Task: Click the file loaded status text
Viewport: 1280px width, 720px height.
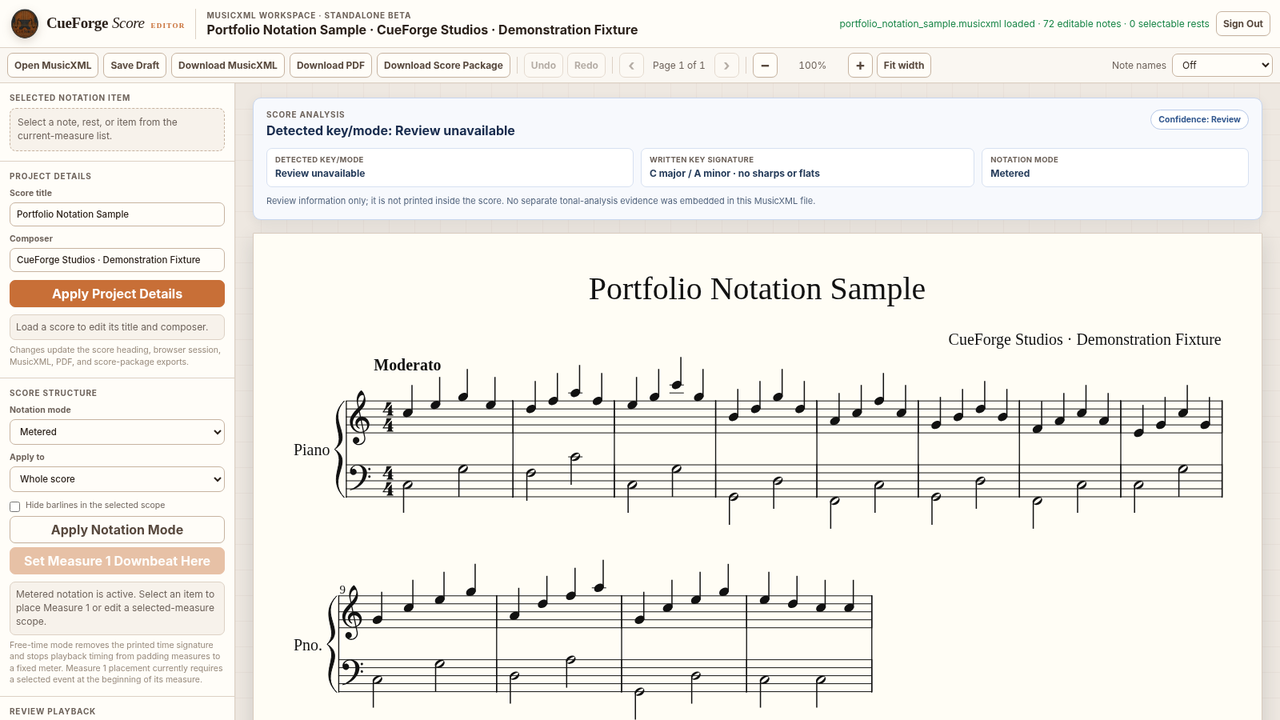Action: click(x=1024, y=23)
